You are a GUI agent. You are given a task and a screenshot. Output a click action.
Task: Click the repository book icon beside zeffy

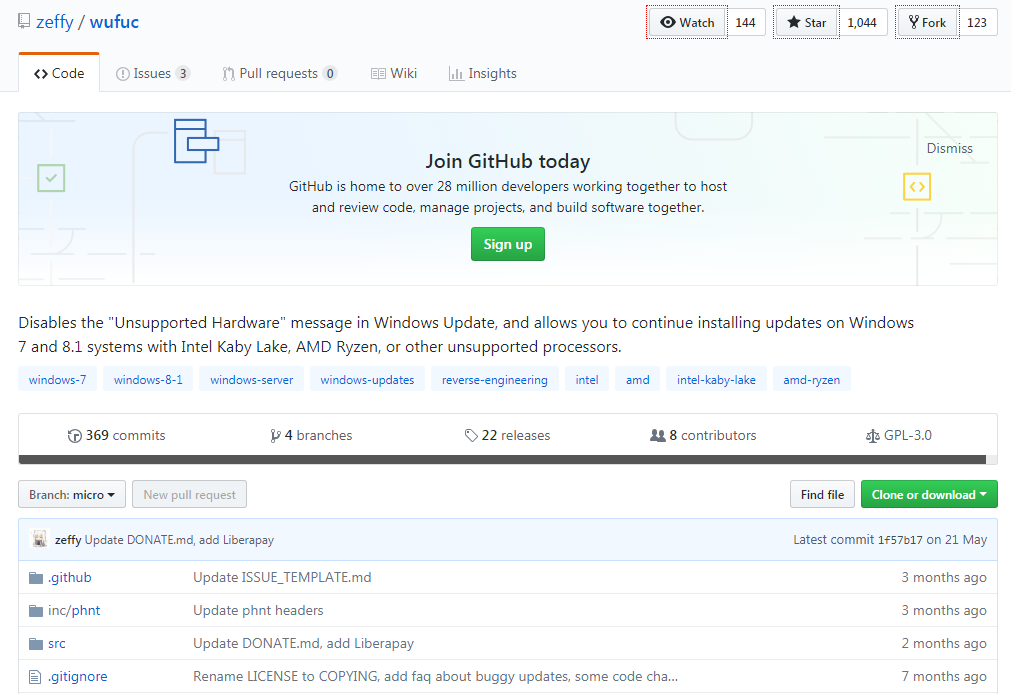tap(24, 21)
